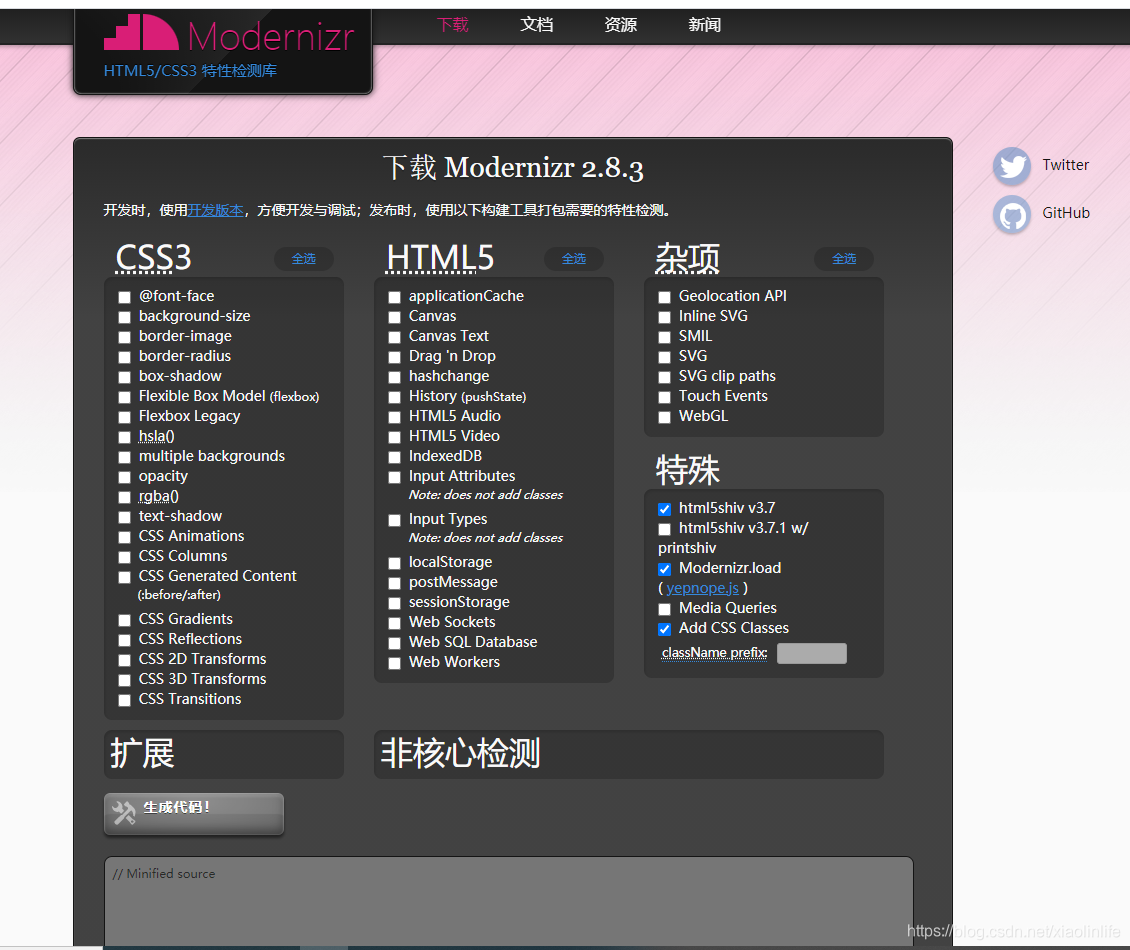The height and width of the screenshot is (950, 1130).
Task: Tick the hsla() checkbox
Action: coord(125,437)
